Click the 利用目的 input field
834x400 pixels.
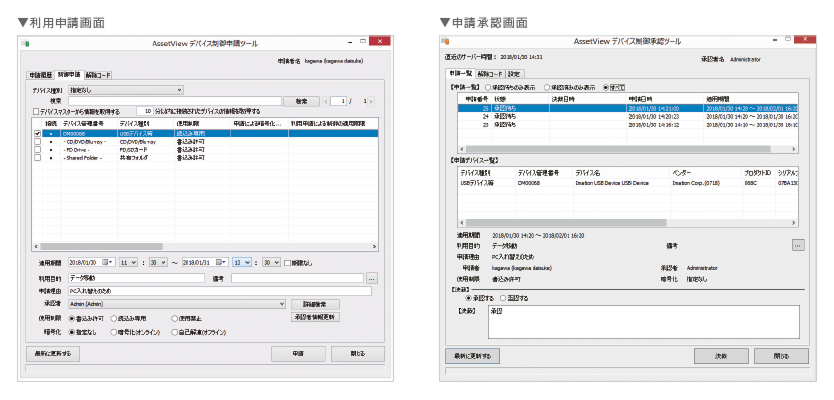(x=136, y=278)
